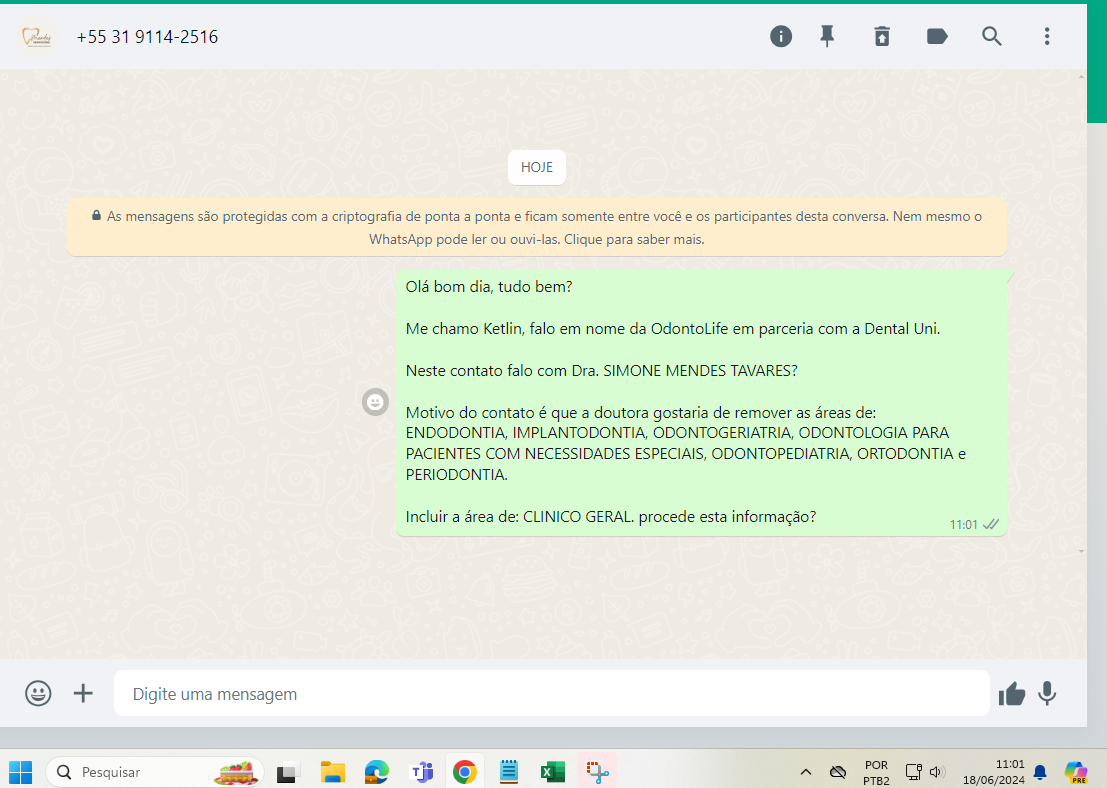
Task: Open notifications bell icon
Action: click(1040, 772)
